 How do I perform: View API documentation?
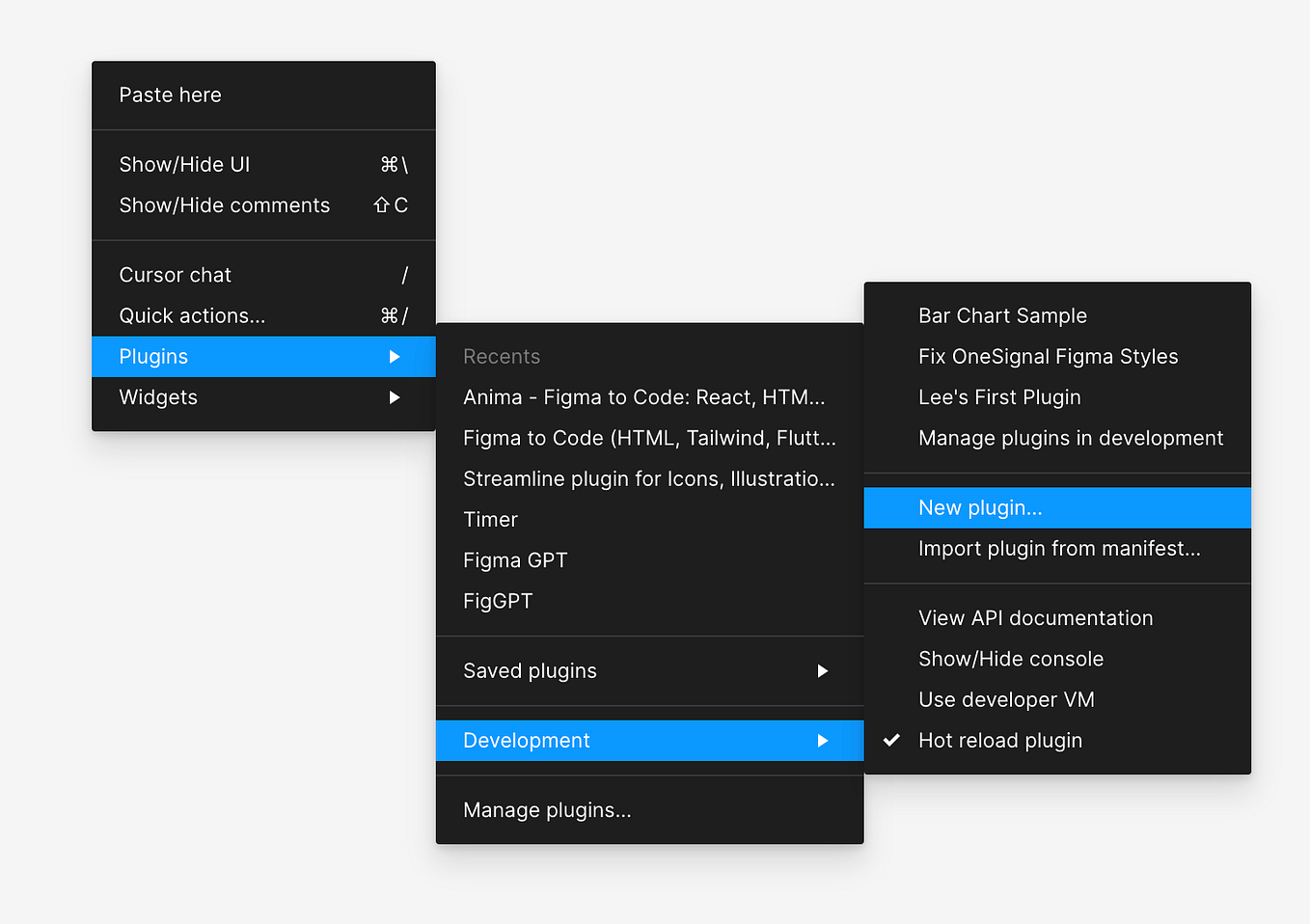1035,617
